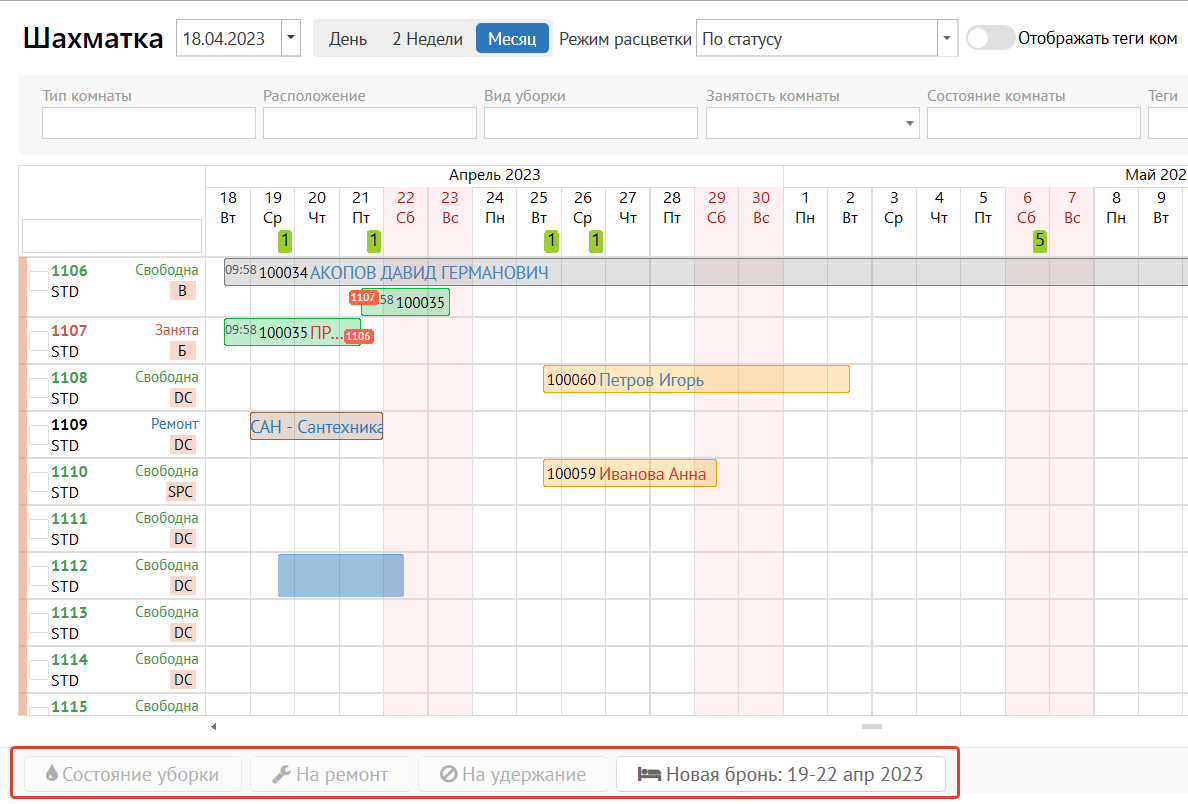Expand the room occupancy filter dropdown
This screenshot has height=804, width=1188.
tap(909, 123)
